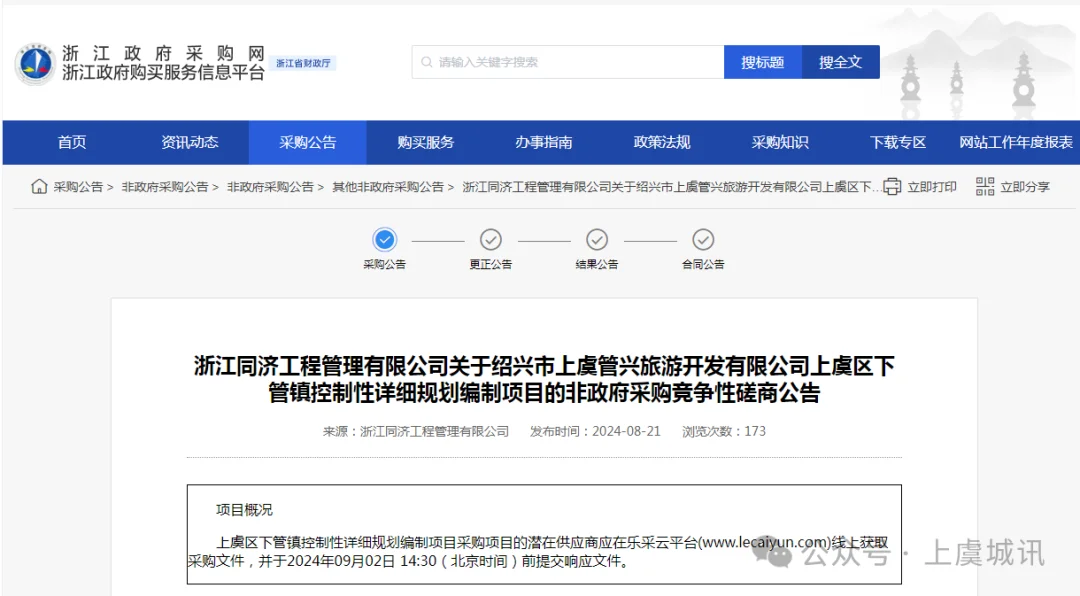Click the QR code icon next to 立即分享

point(985,186)
